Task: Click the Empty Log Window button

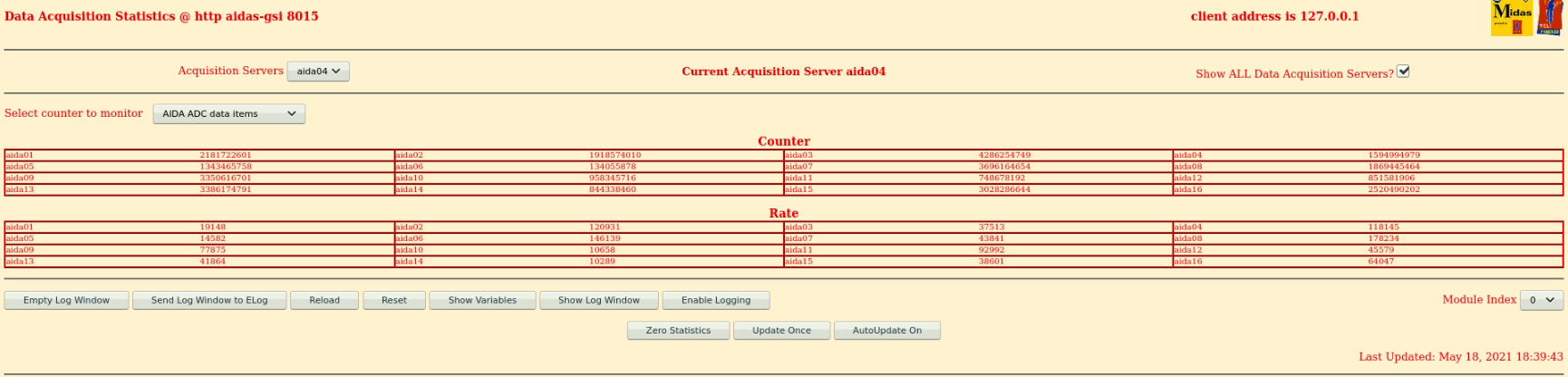Action: (x=66, y=300)
